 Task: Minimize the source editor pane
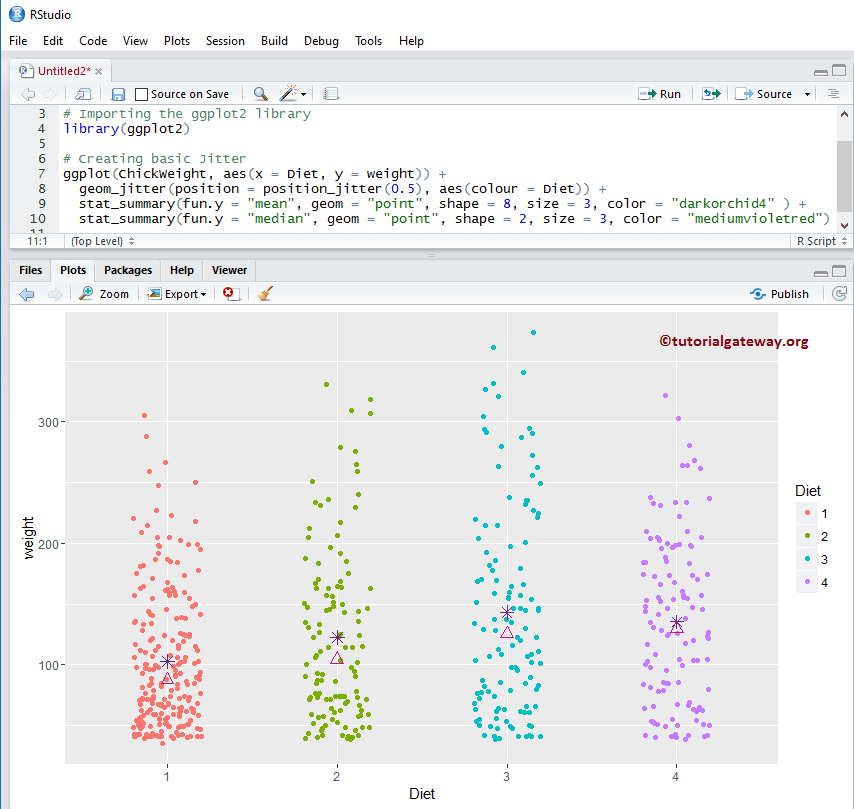[820, 72]
